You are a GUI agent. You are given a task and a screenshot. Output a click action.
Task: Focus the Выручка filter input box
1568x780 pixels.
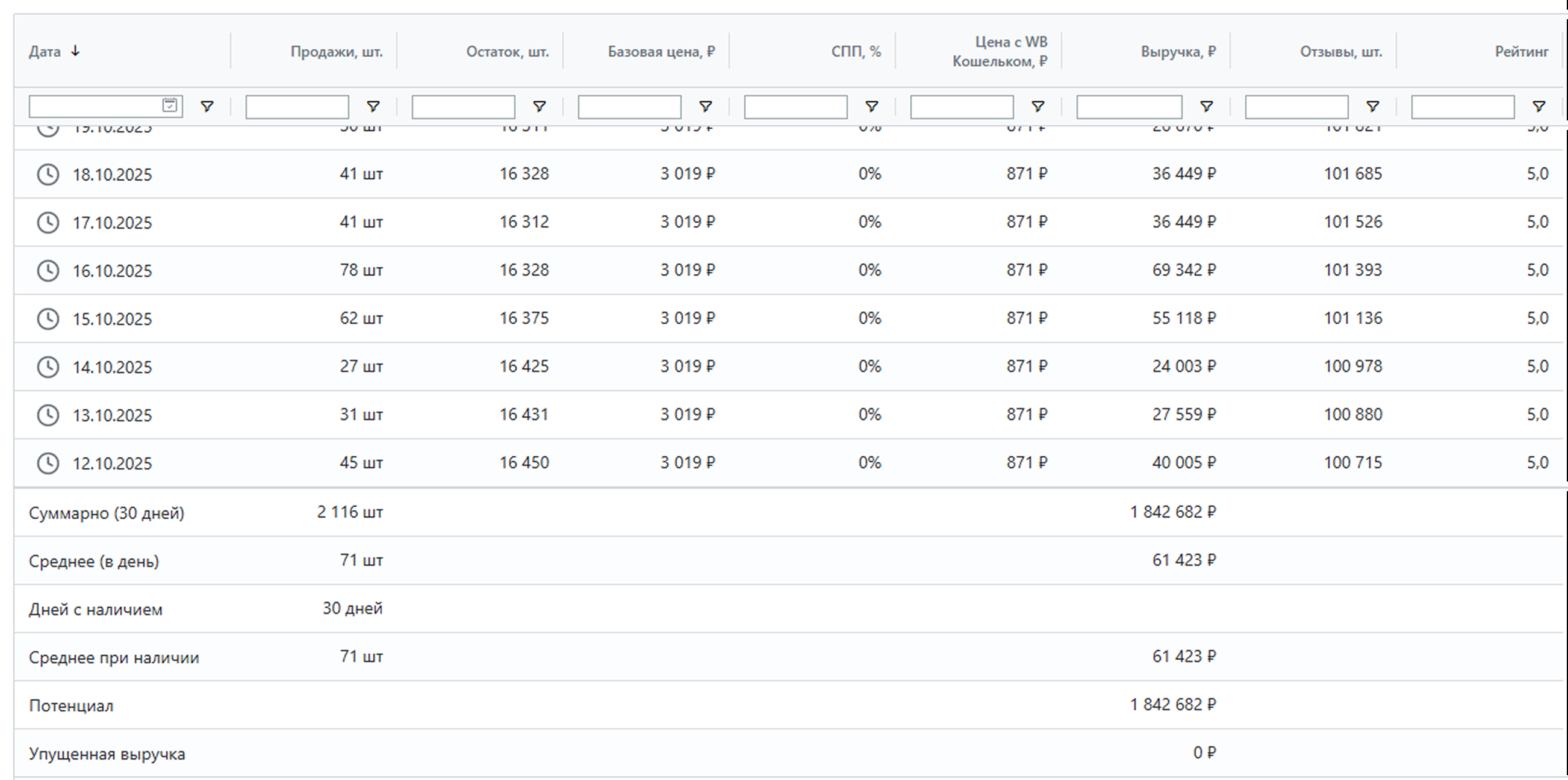[1129, 107]
